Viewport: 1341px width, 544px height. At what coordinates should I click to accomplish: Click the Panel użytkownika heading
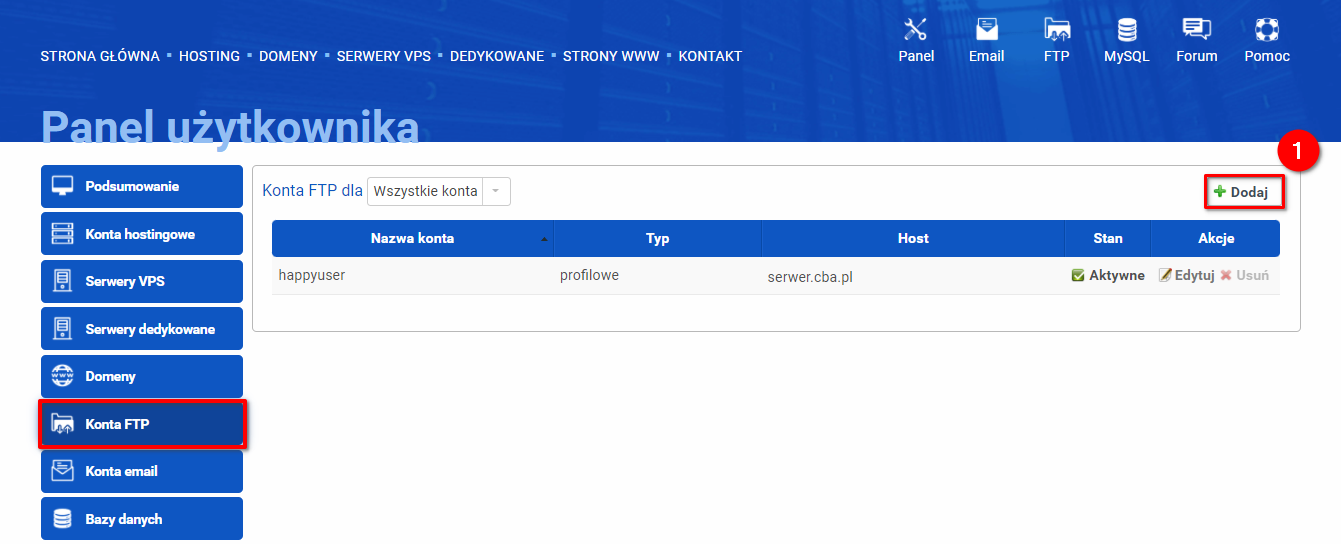click(x=230, y=127)
